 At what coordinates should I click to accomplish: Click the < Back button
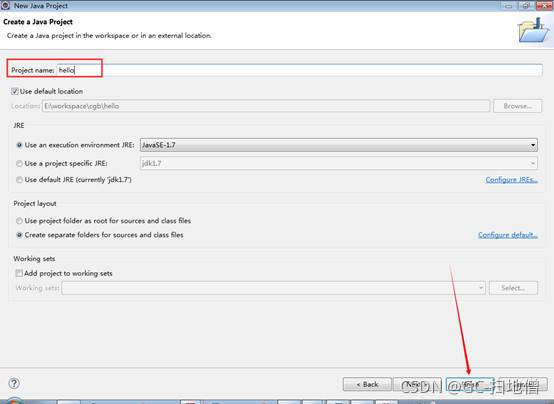coord(367,384)
